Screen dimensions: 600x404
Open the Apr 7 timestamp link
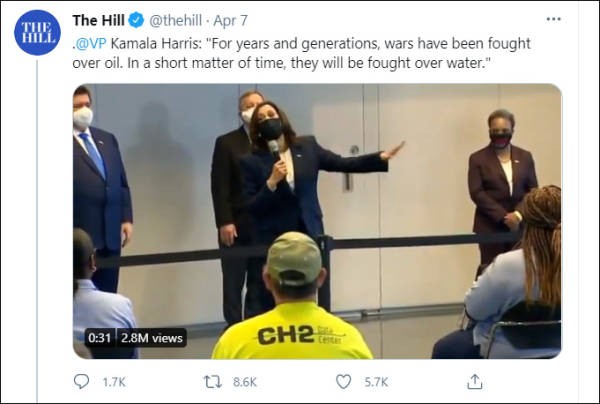(232, 20)
